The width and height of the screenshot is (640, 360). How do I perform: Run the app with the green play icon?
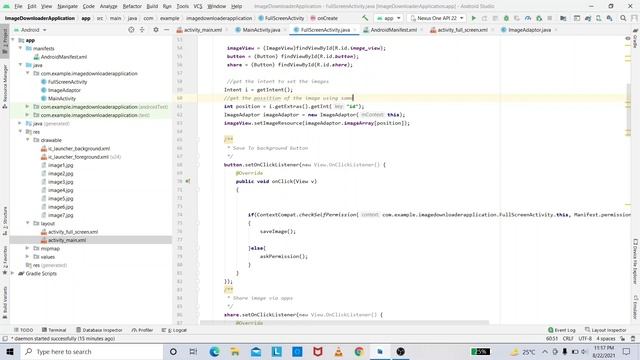pyautogui.click(x=473, y=18)
